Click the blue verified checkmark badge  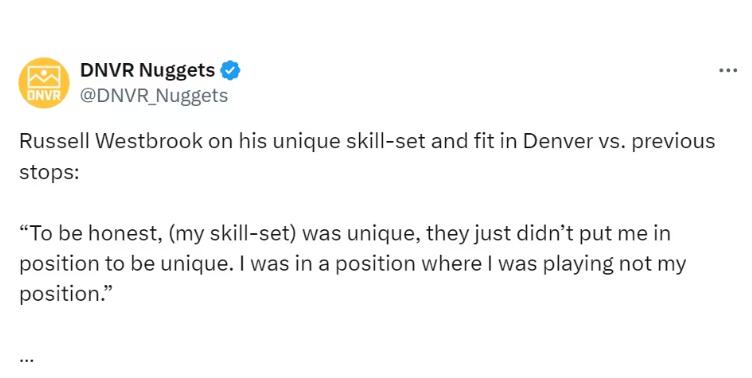pyautogui.click(x=230, y=71)
